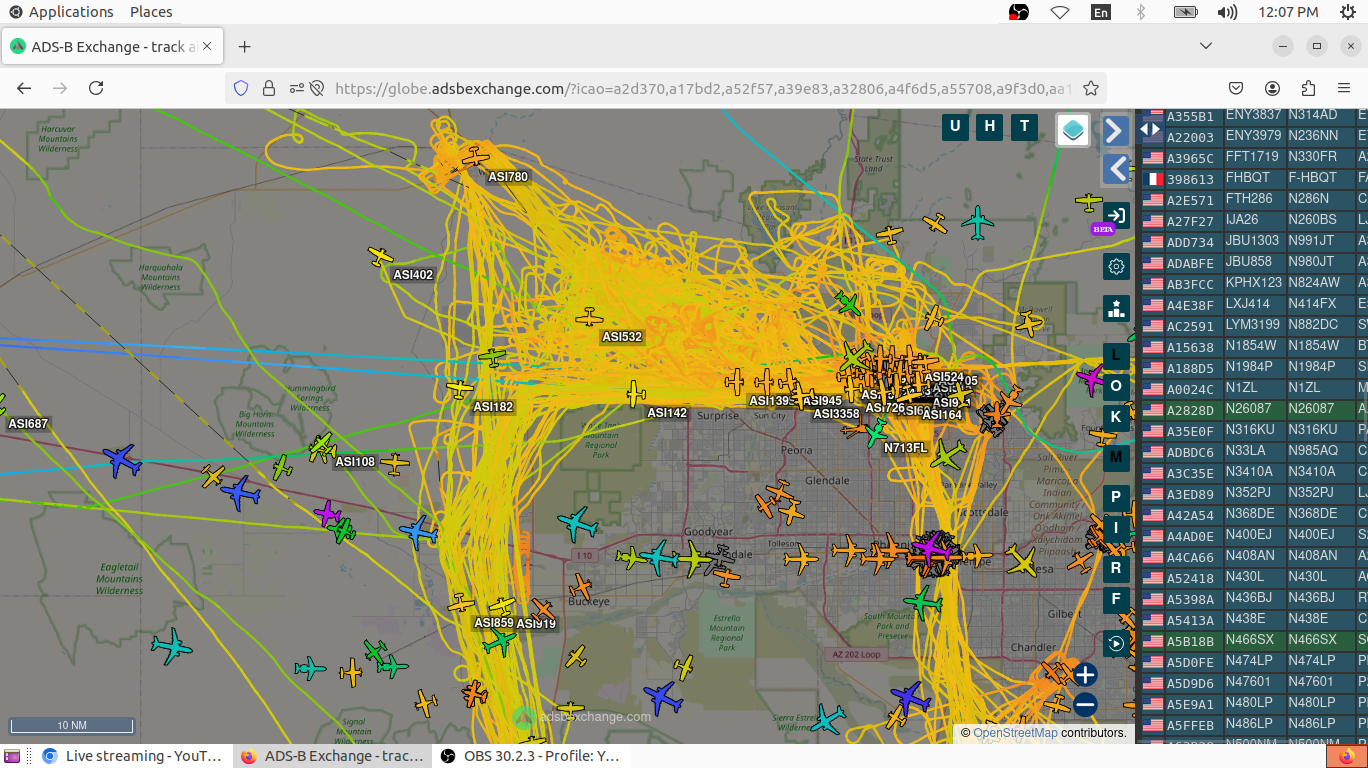Select the green aircraft labeled N713FL
This screenshot has width=1368, height=768.
pyautogui.click(x=876, y=433)
